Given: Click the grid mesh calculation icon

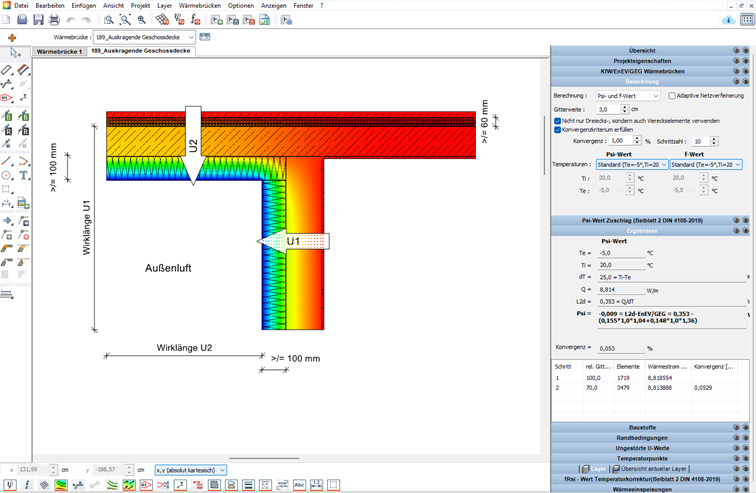Looking at the screenshot, I should coord(162,20).
